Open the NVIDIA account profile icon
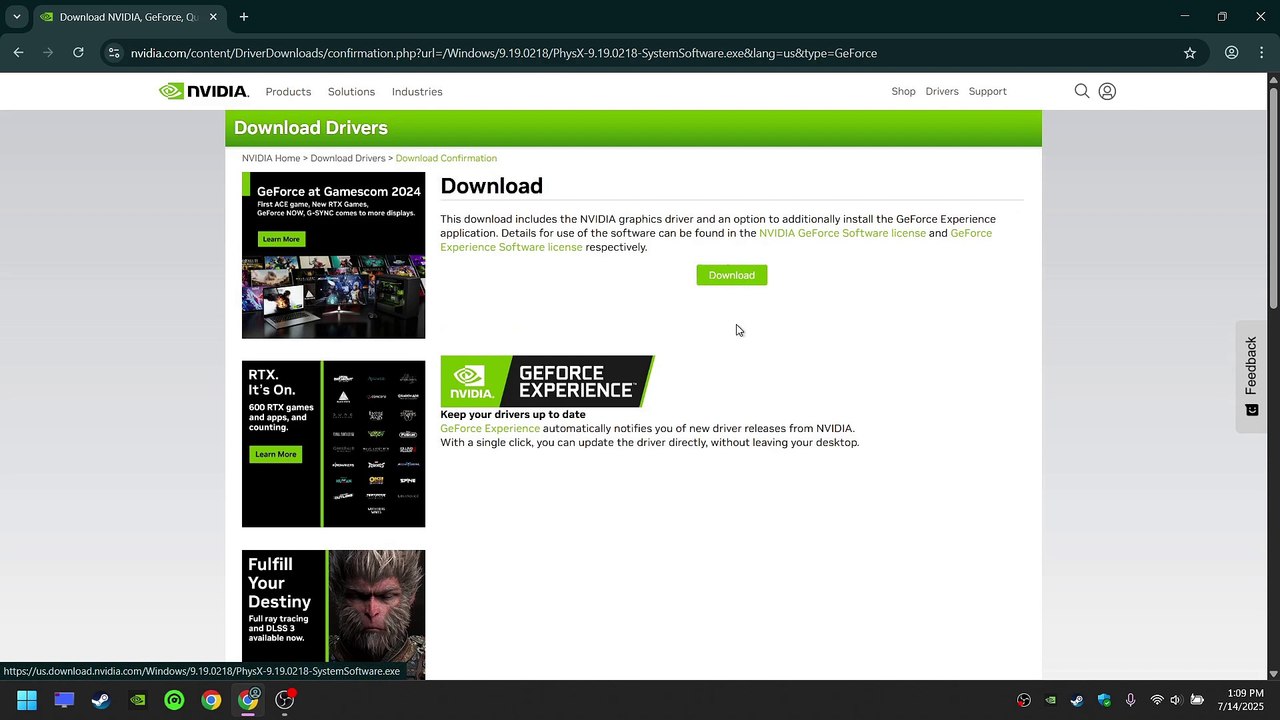The image size is (1280, 720). tap(1107, 91)
